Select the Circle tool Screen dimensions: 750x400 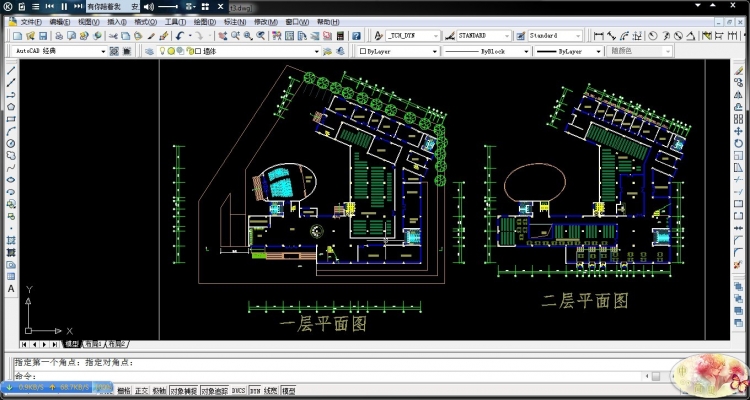tap(11, 144)
